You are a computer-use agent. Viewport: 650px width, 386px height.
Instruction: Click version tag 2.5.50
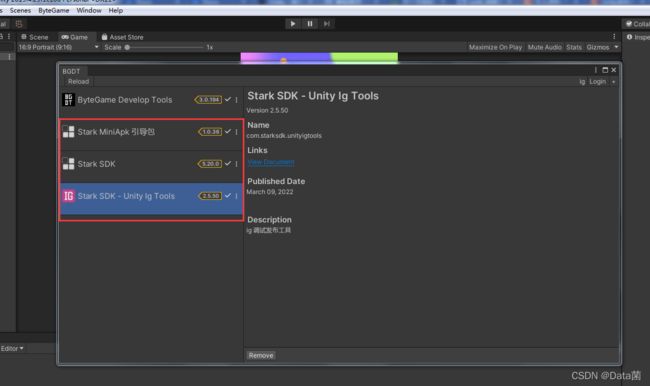coord(210,196)
